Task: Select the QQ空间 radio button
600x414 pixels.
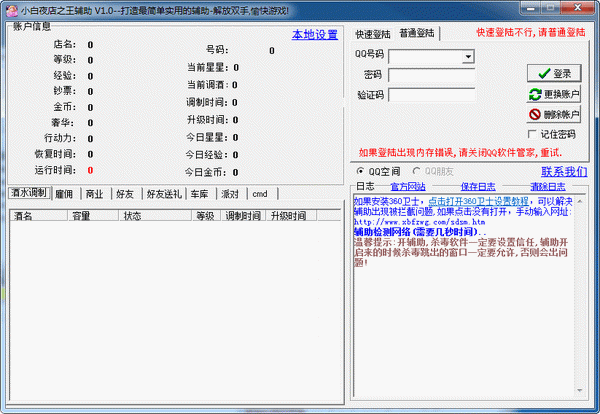Action: click(360, 171)
